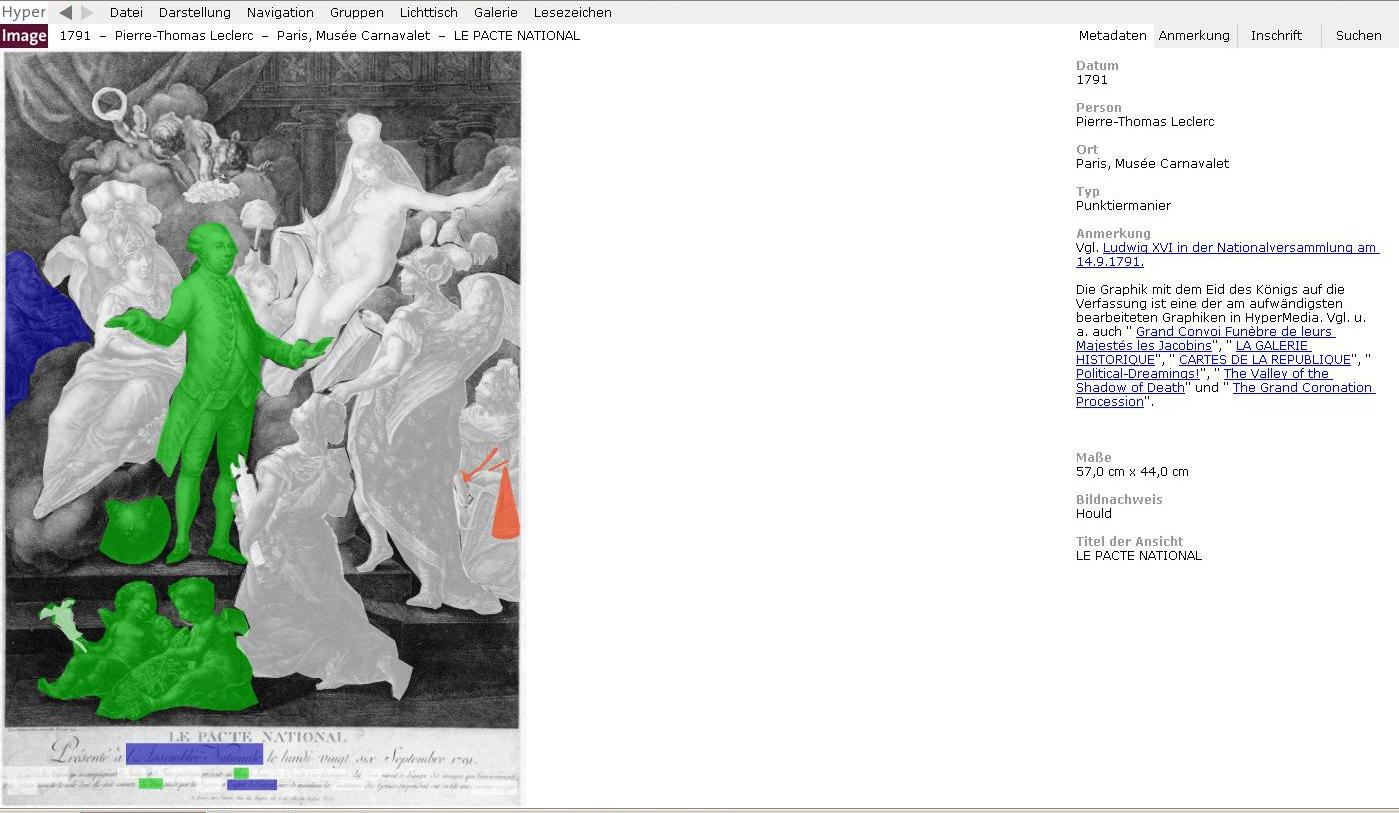The image size is (1399, 813).
Task: Switch to the Suchen tab
Action: pyautogui.click(x=1358, y=35)
